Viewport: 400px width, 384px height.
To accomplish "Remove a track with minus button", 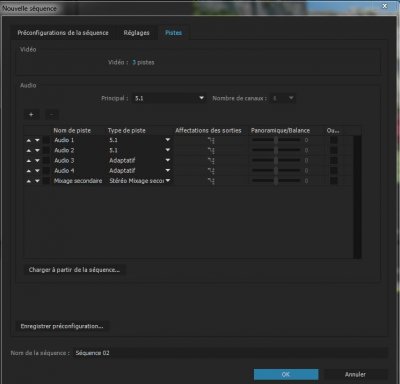I will (x=52, y=115).
